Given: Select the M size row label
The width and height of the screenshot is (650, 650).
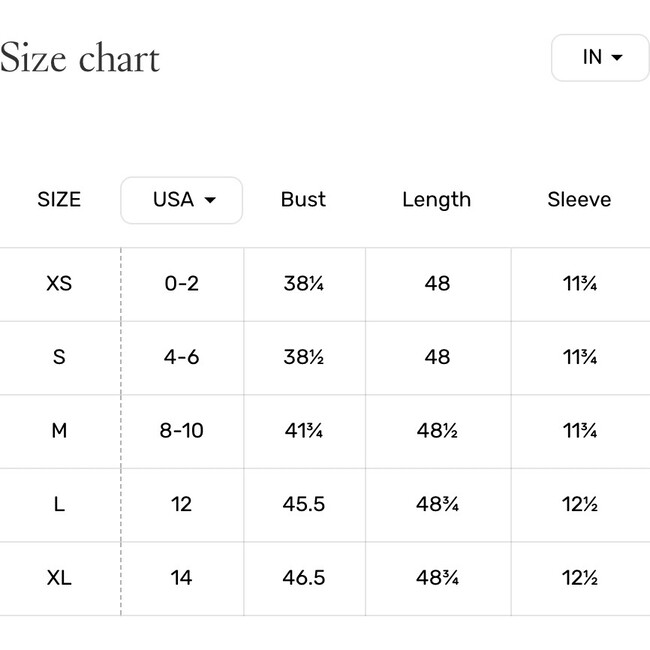Looking at the screenshot, I should coord(59,431).
